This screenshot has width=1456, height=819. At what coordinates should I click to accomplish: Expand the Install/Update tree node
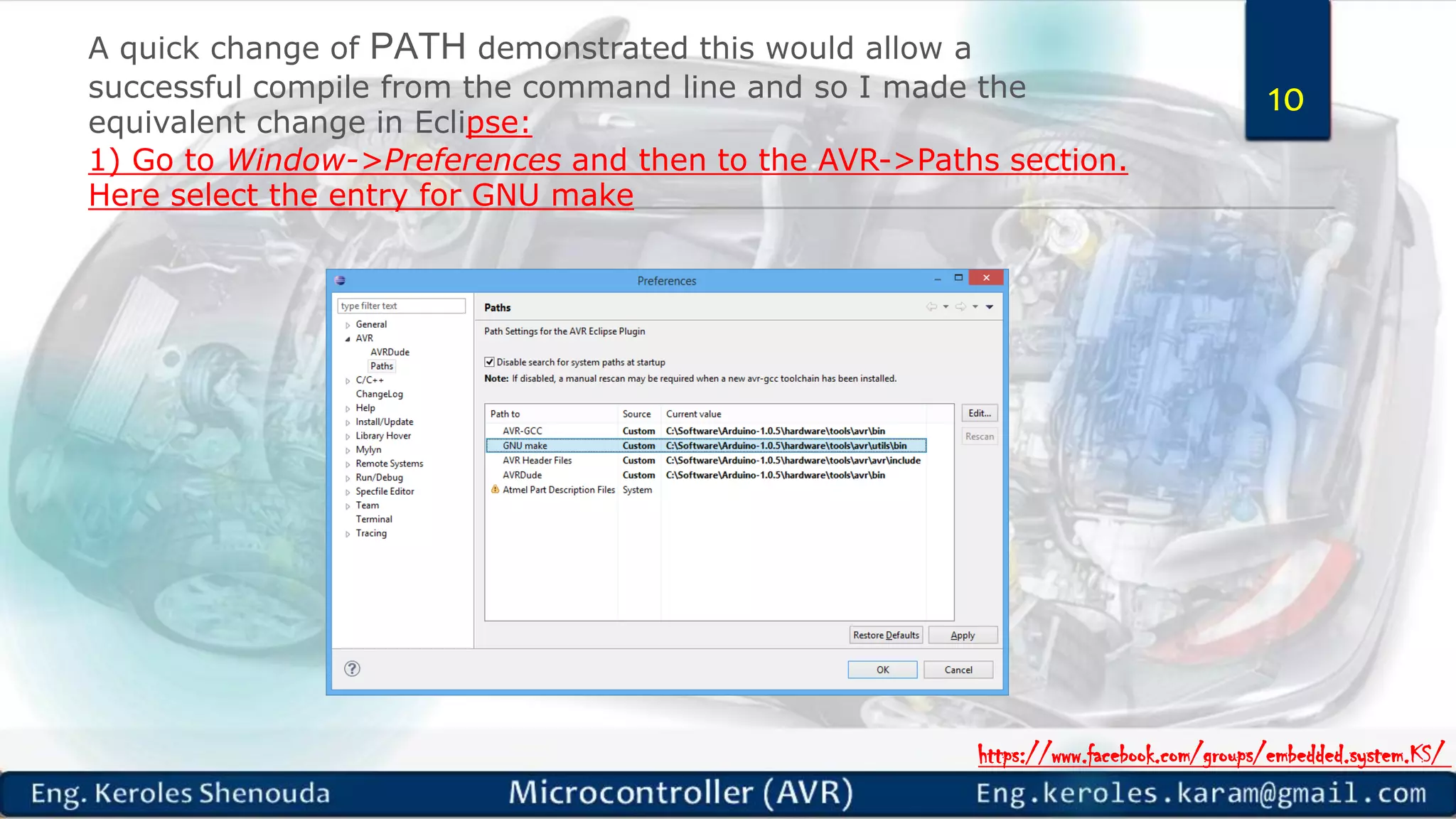(x=348, y=422)
